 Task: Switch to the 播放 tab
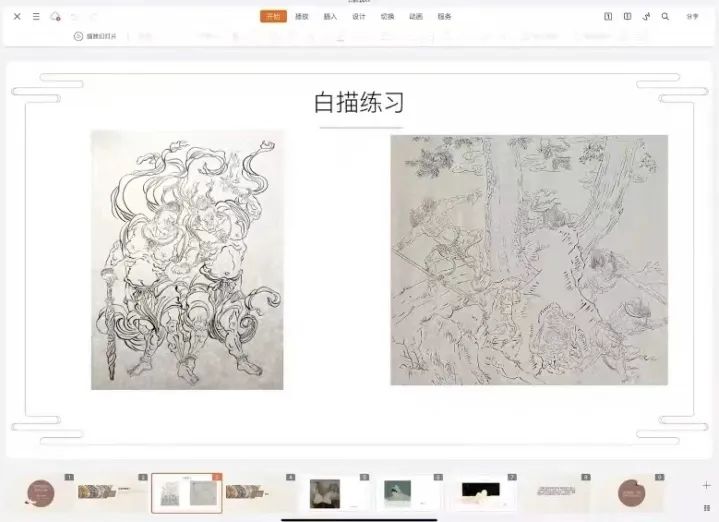tap(302, 17)
